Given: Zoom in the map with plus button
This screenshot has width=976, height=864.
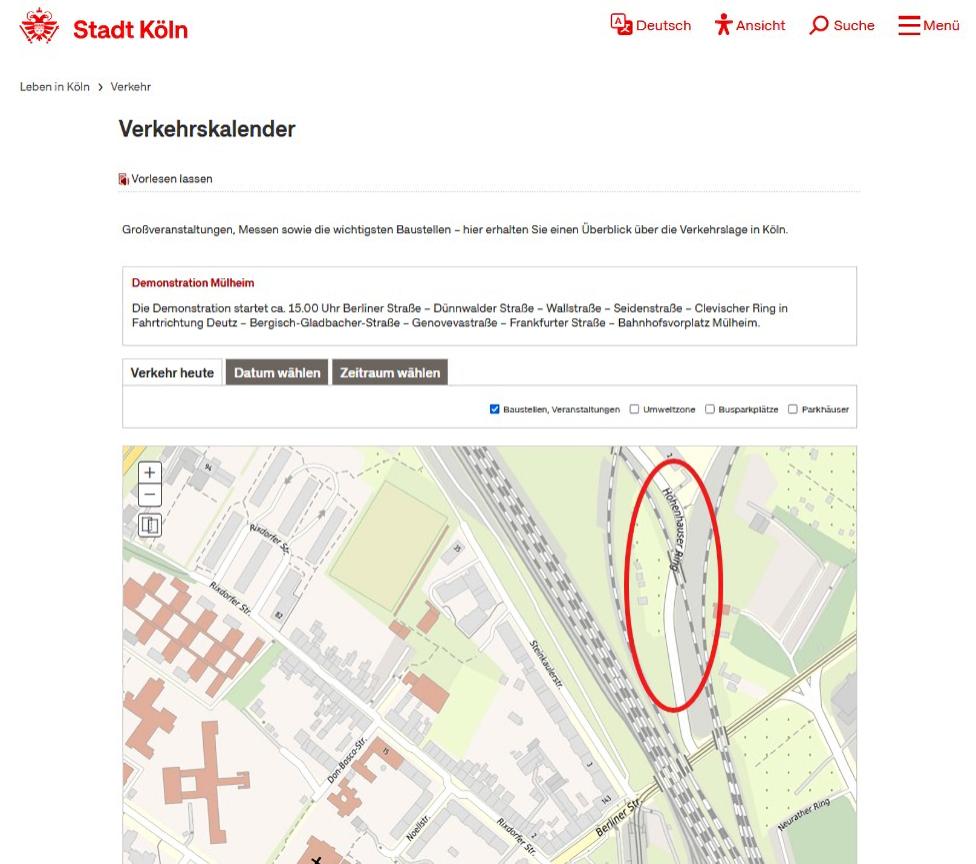Looking at the screenshot, I should tap(149, 472).
